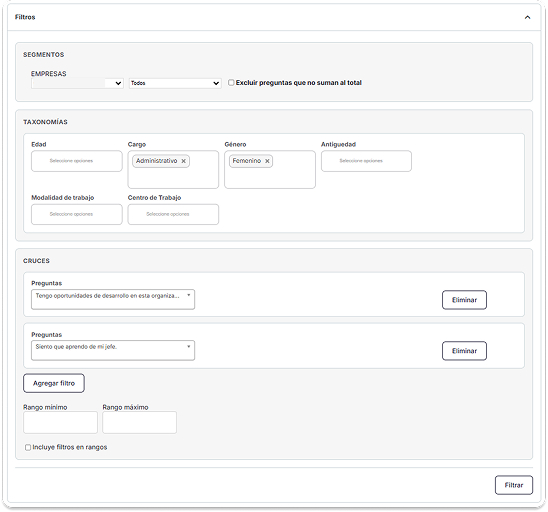Remove the Femenino tag from Género

[x=267, y=161]
